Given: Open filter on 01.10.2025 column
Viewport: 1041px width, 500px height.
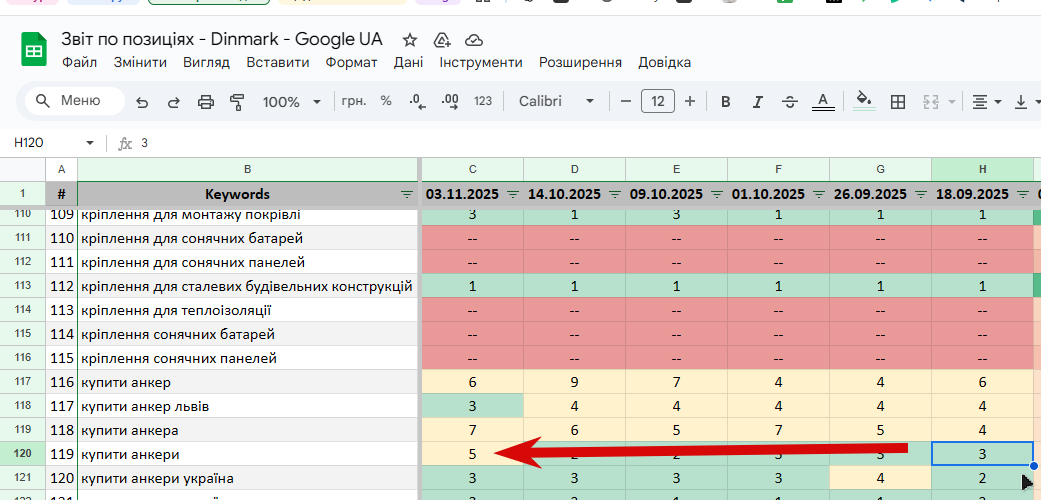Looking at the screenshot, I should (x=819, y=195).
